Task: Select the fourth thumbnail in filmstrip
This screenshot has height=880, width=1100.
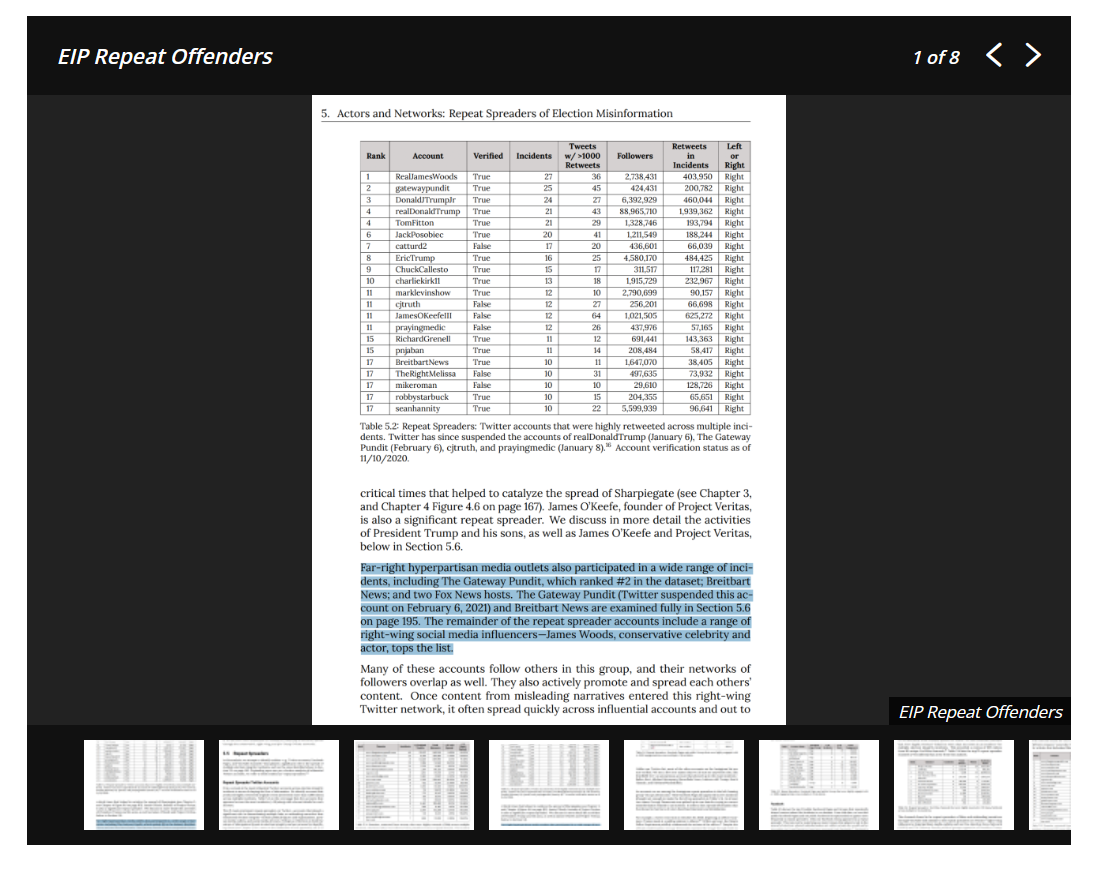Action: [x=549, y=785]
